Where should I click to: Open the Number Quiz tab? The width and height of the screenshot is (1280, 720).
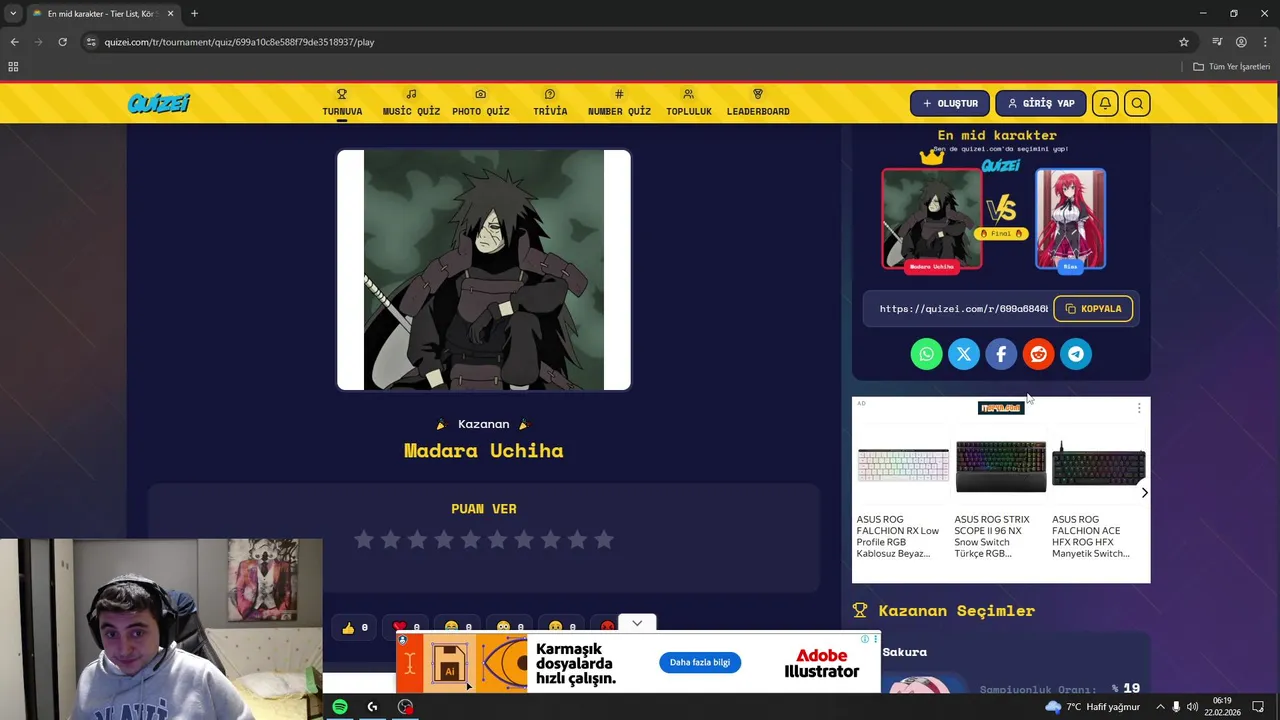619,103
